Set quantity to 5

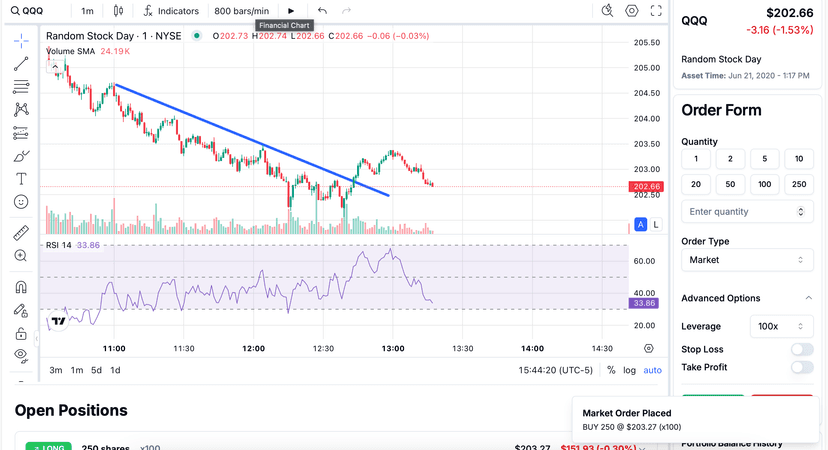click(x=765, y=159)
